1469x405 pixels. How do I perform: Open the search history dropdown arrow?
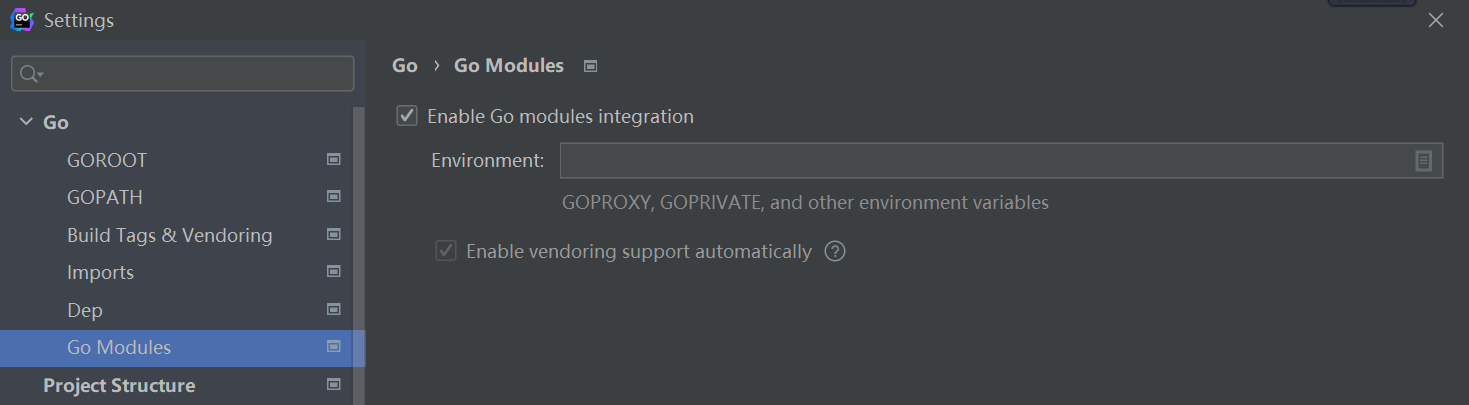click(x=41, y=75)
